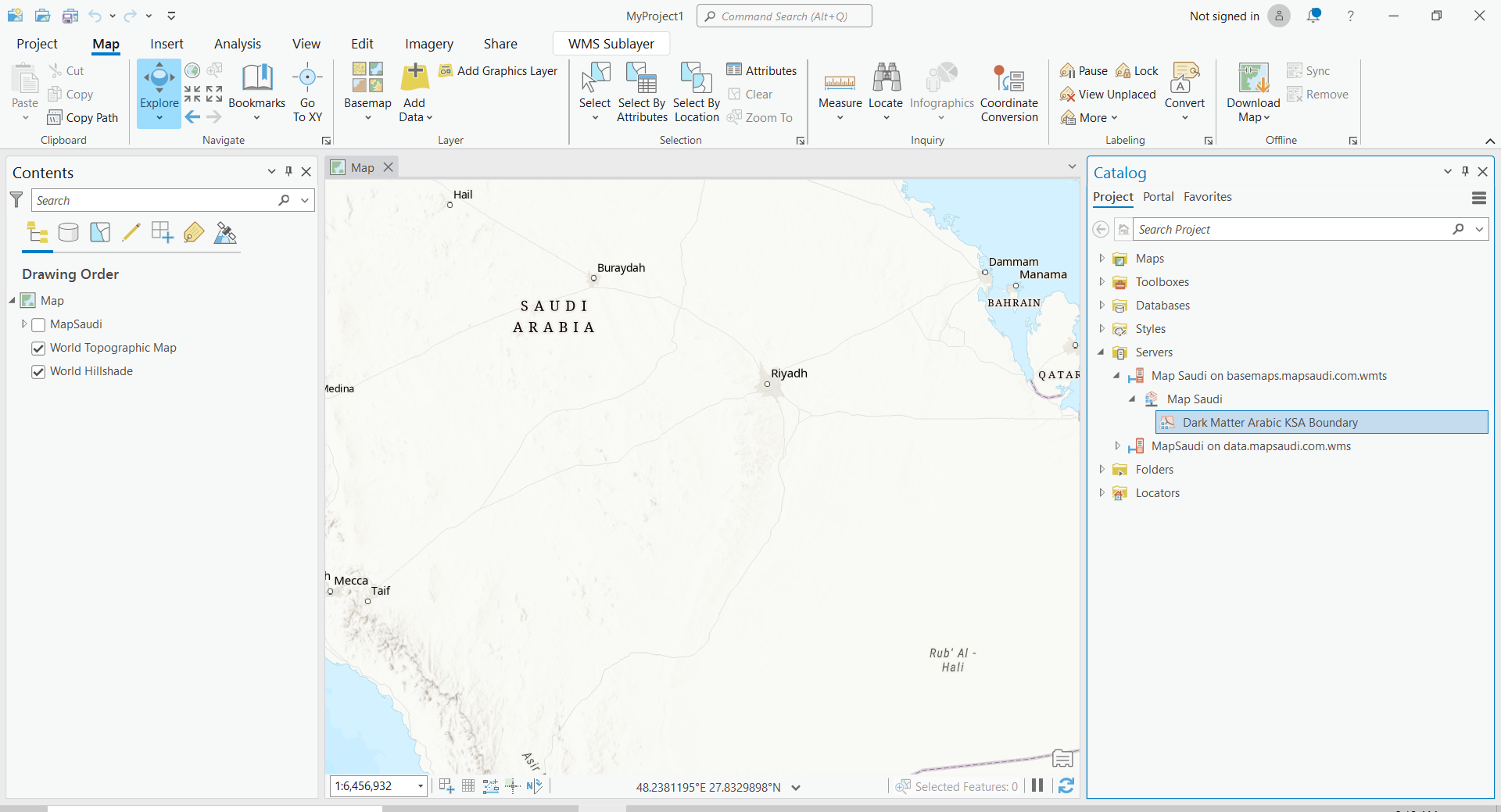This screenshot has width=1501, height=812.
Task: Click the Measure tool icon
Action: click(840, 81)
